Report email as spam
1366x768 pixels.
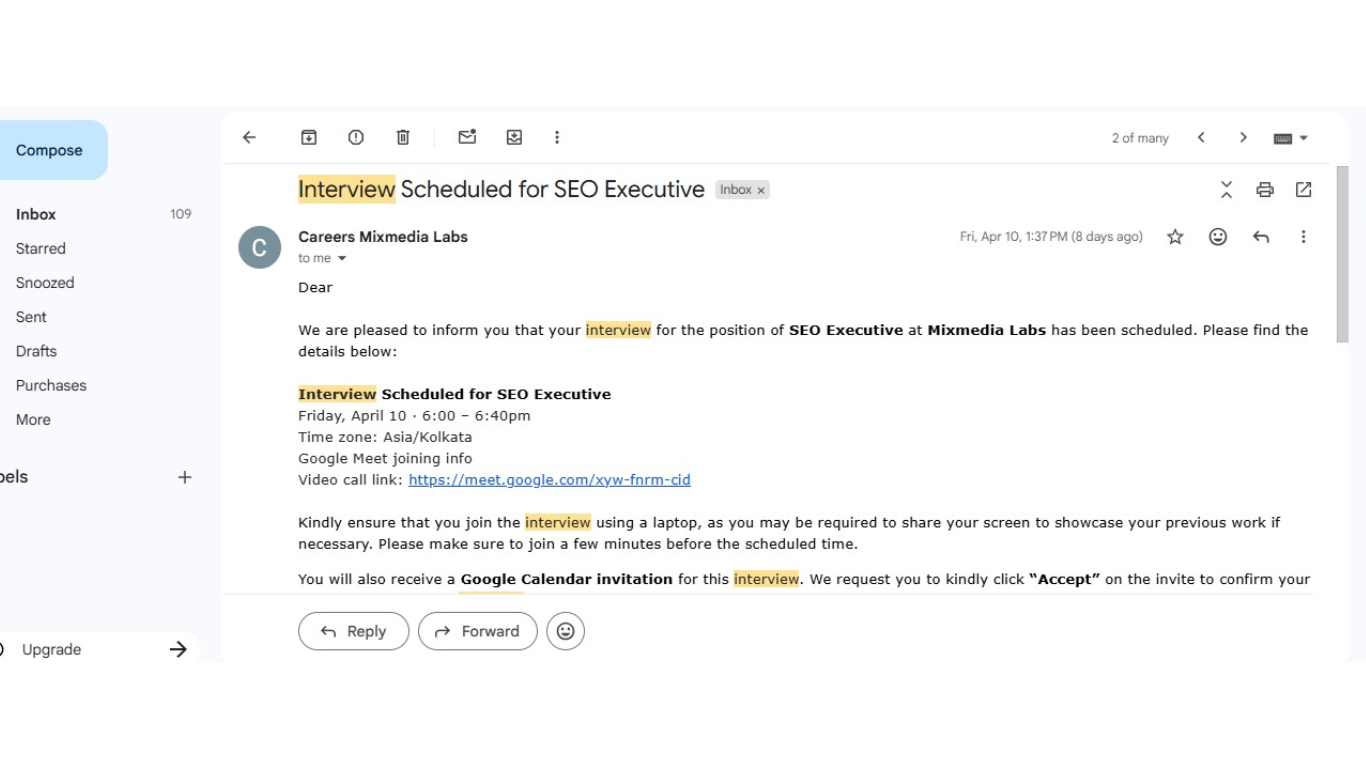pyautogui.click(x=356, y=138)
